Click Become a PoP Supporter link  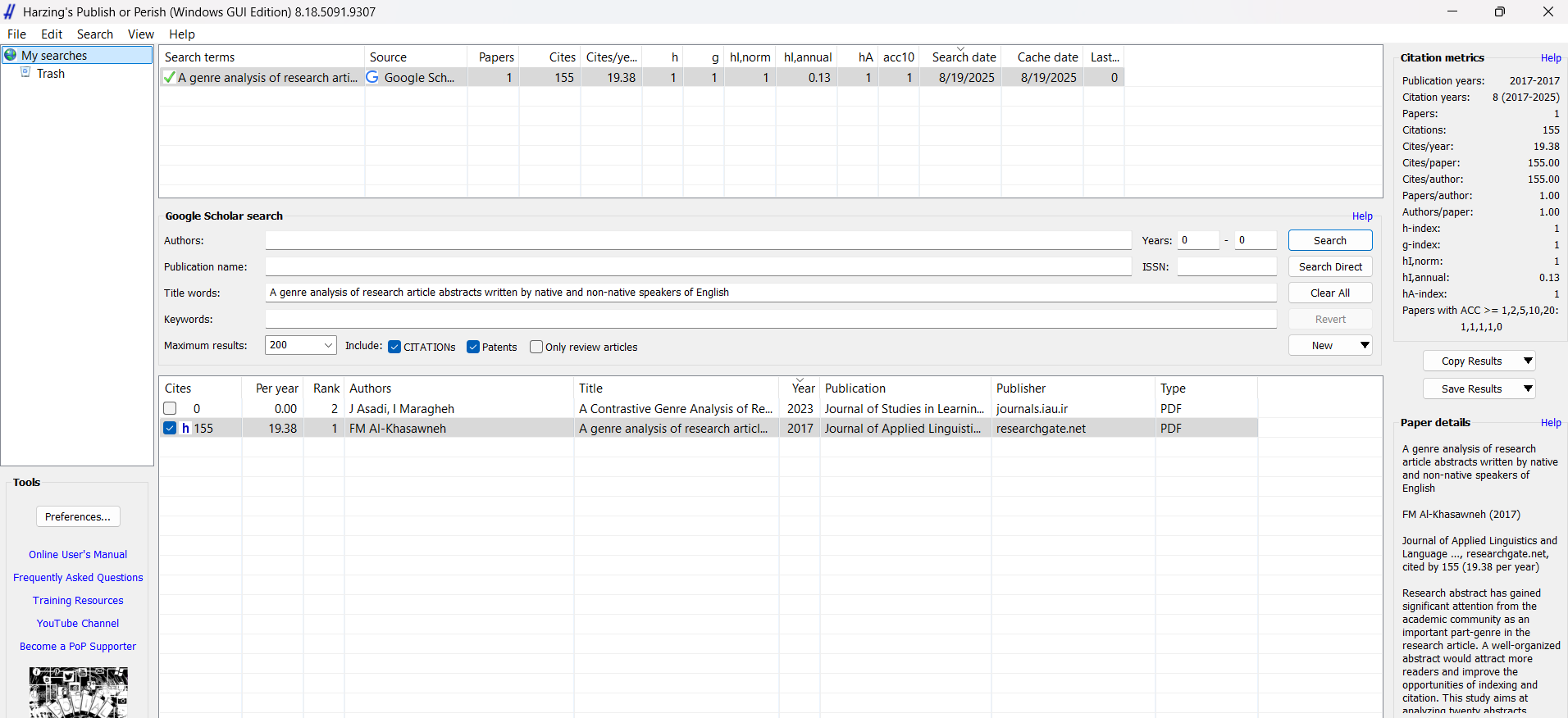pos(78,647)
